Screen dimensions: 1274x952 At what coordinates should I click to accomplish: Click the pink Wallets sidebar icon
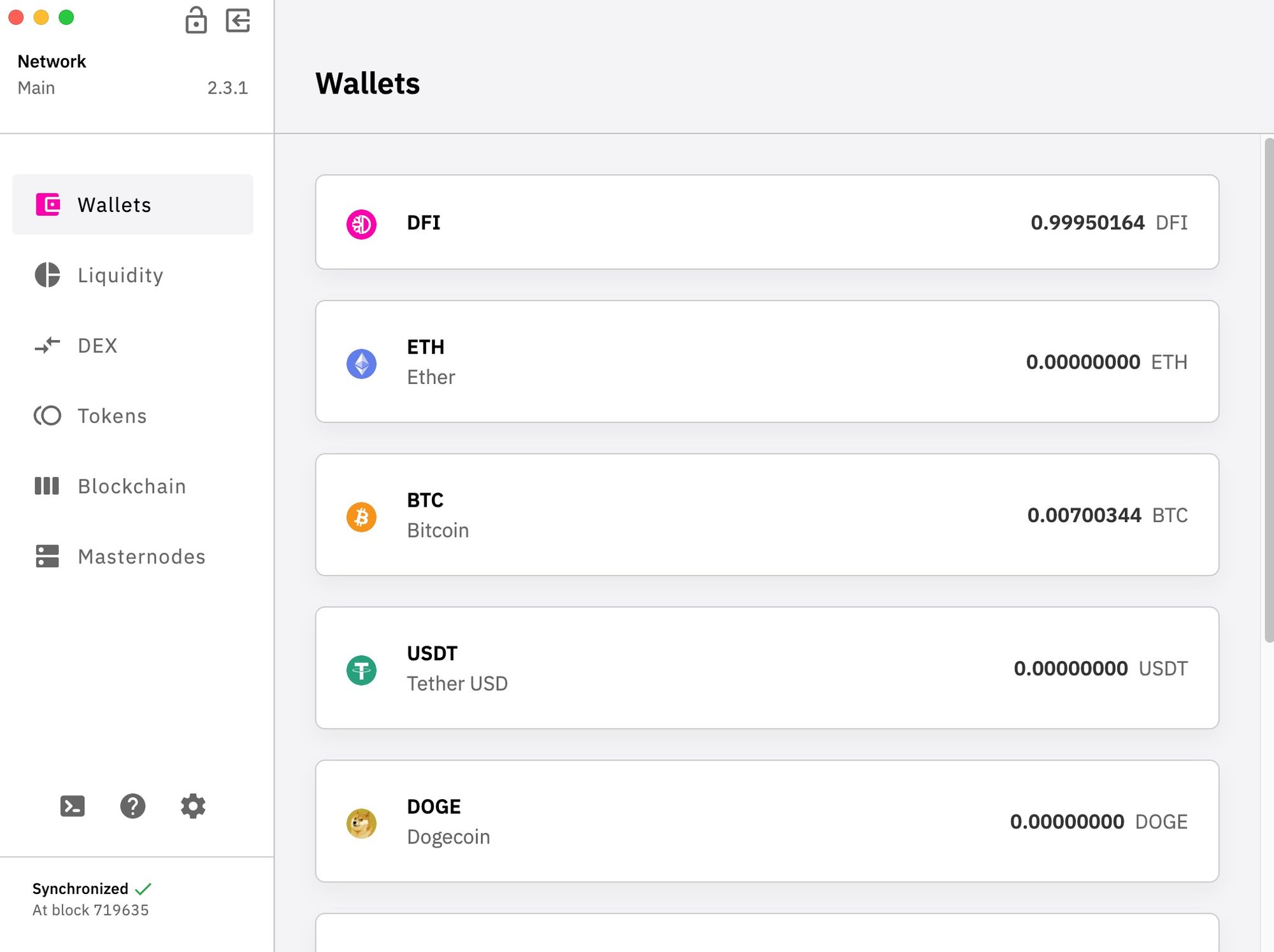(x=48, y=204)
